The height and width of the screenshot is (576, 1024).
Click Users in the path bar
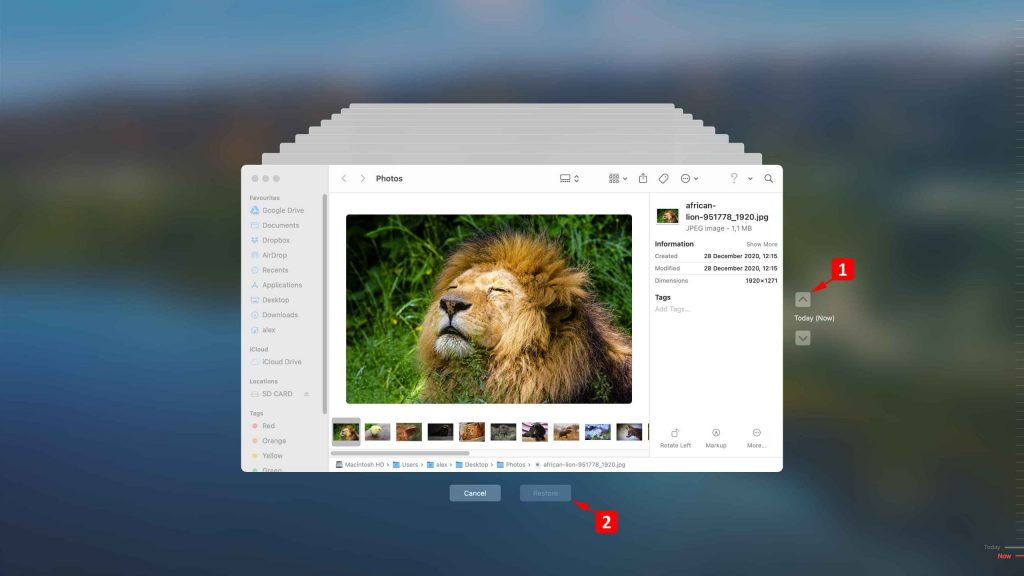pos(406,465)
